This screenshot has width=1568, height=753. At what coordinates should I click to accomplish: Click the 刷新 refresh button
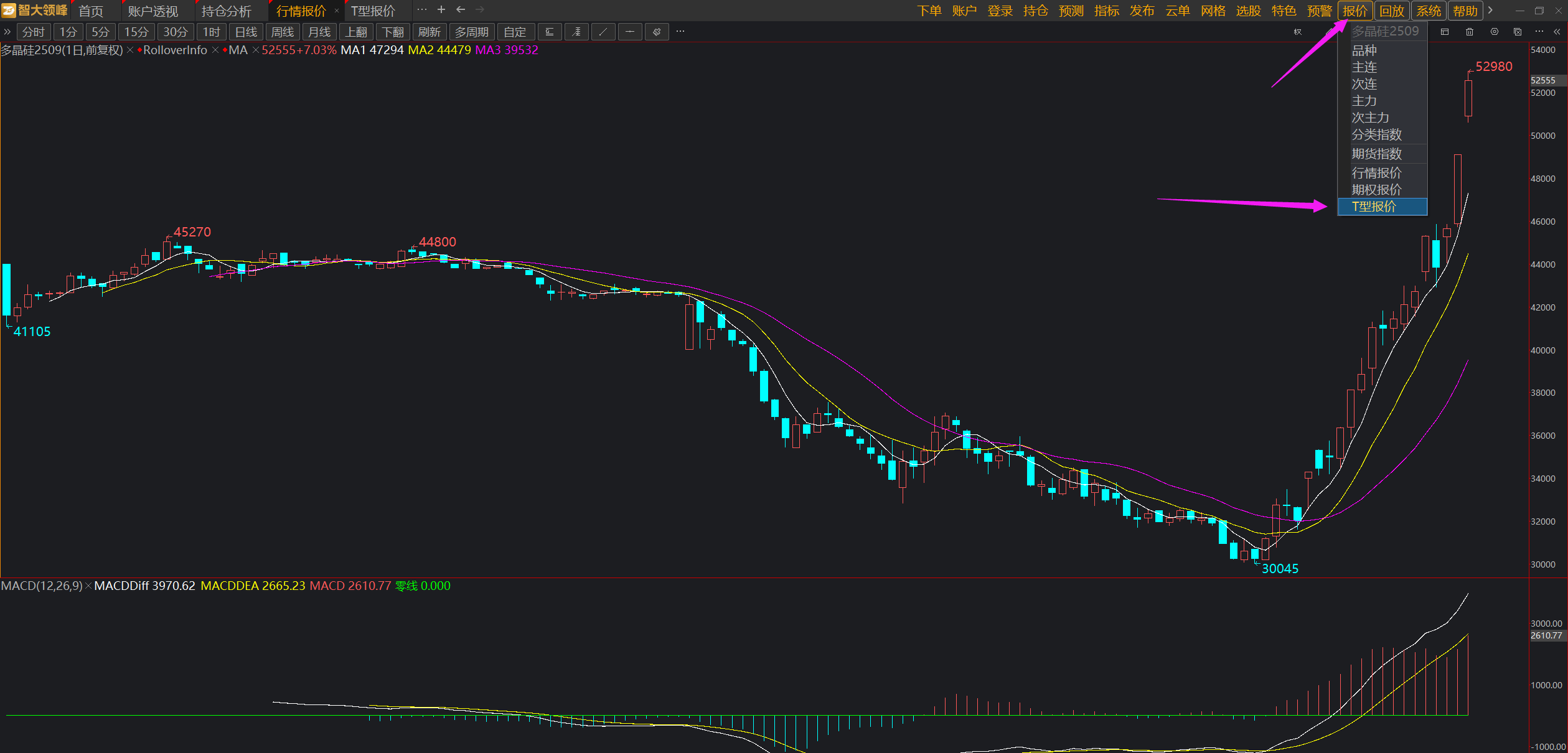430,32
